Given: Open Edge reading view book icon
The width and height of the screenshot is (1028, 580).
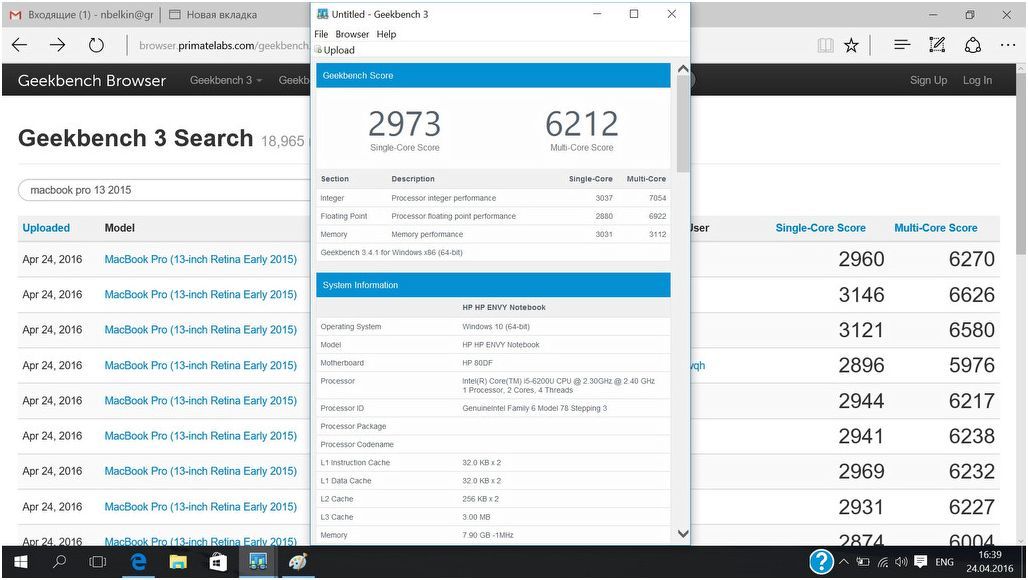Looking at the screenshot, I should coord(825,45).
